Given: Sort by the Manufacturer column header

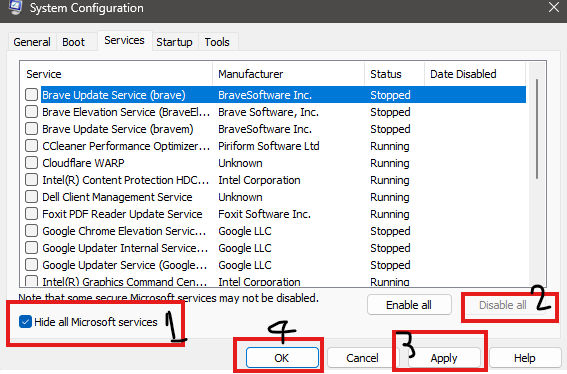Looking at the screenshot, I should tap(289, 74).
